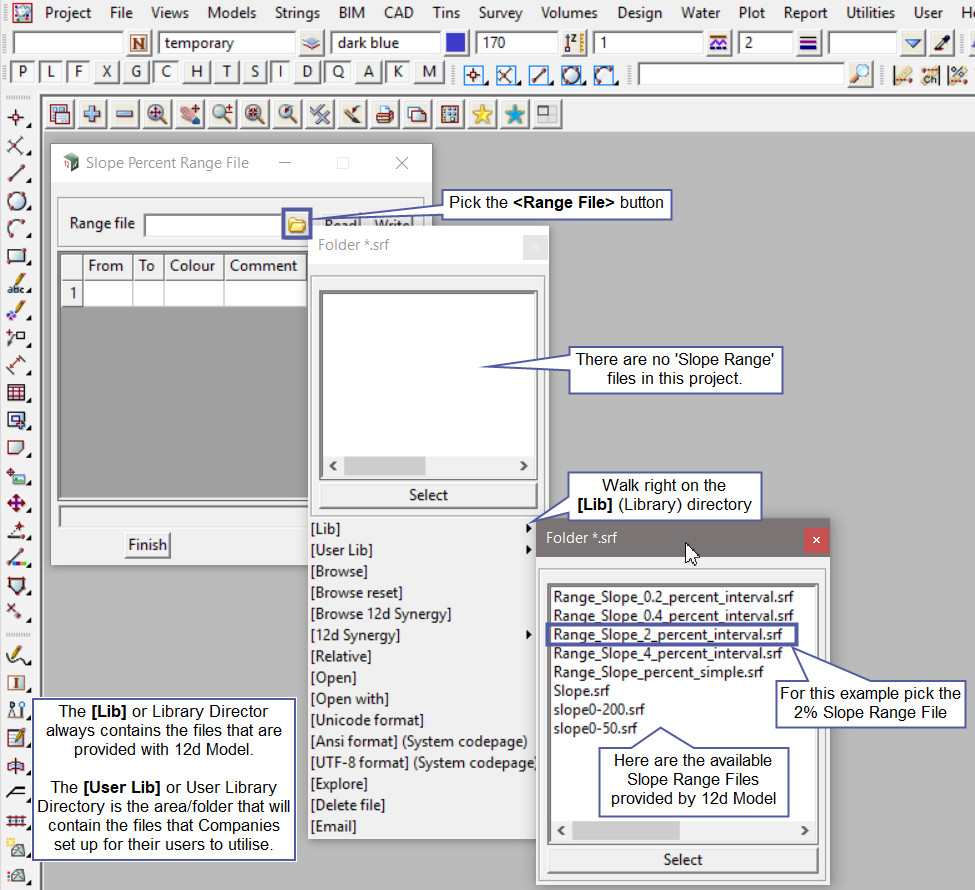Image resolution: width=975 pixels, height=890 pixels.
Task: Toggle the G snap button
Action: coord(137,73)
